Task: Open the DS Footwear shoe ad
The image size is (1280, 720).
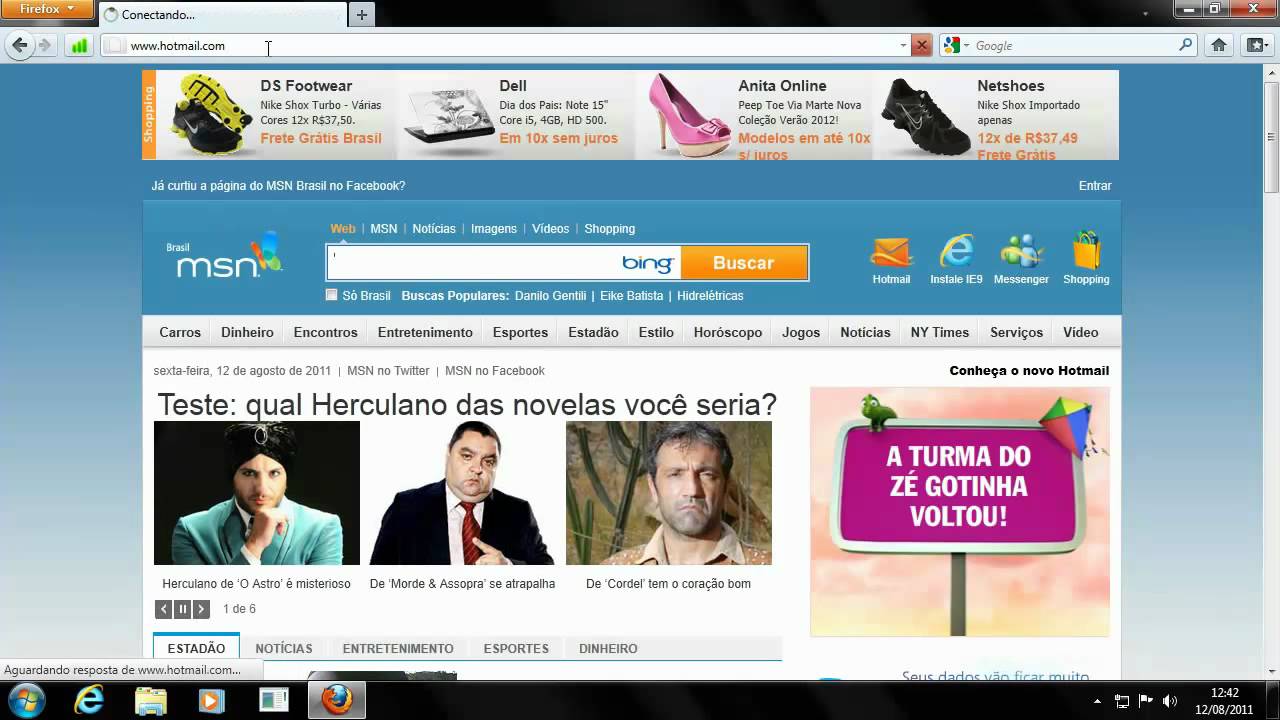Action: pyautogui.click(x=277, y=115)
